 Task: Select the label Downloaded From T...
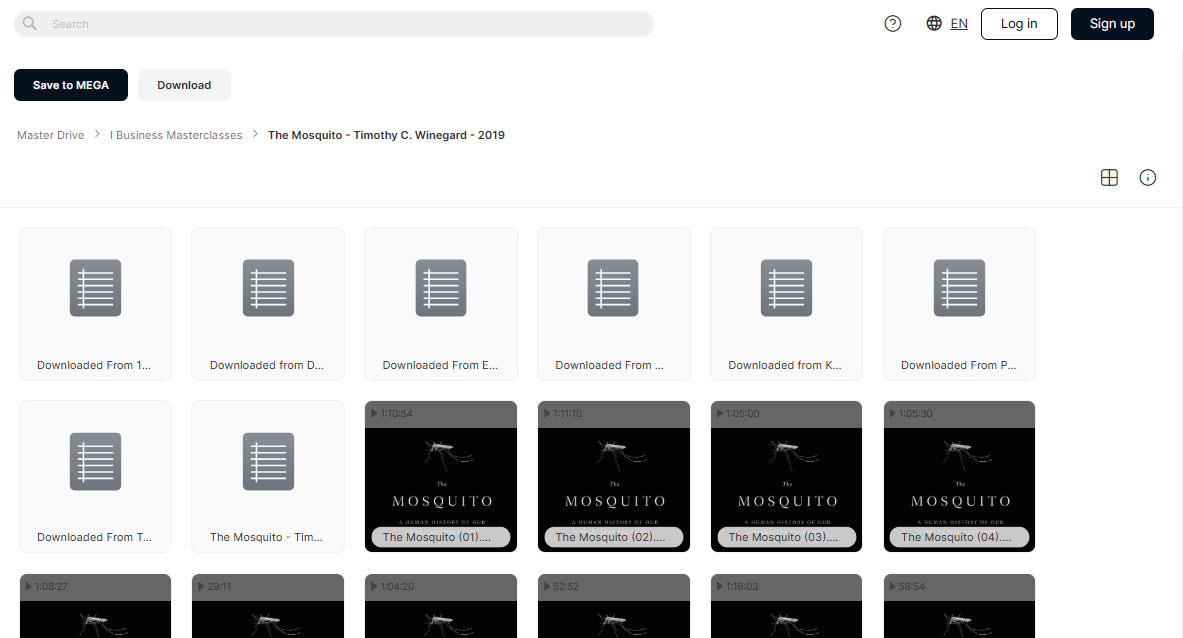(94, 537)
